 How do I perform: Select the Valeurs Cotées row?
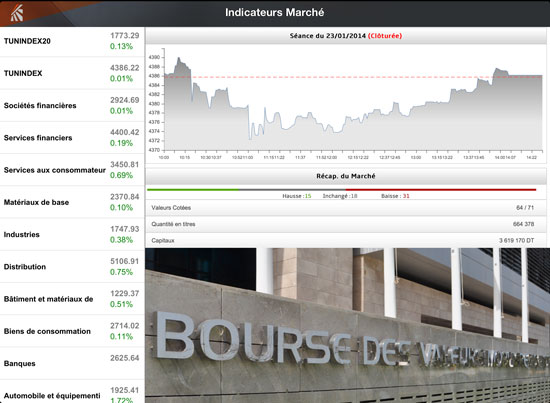[346, 208]
